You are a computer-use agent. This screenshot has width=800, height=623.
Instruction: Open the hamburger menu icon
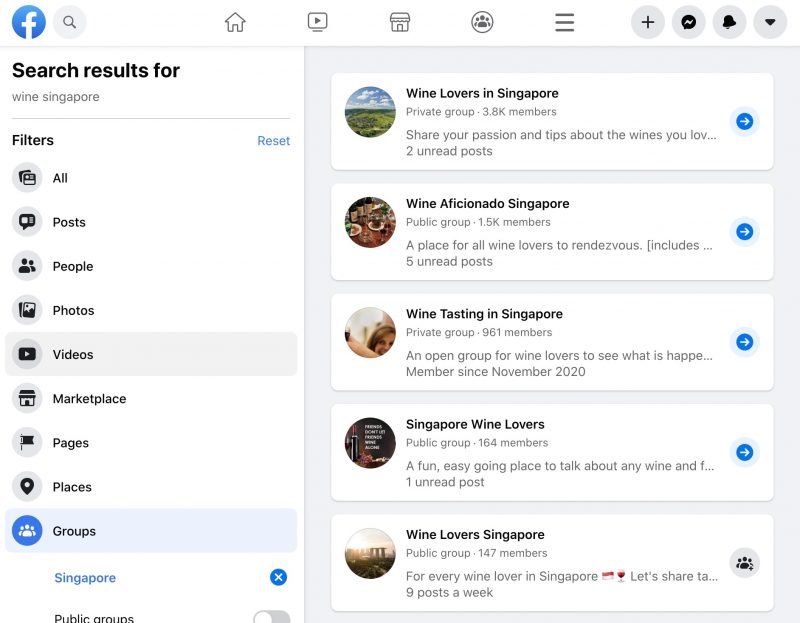[564, 22]
